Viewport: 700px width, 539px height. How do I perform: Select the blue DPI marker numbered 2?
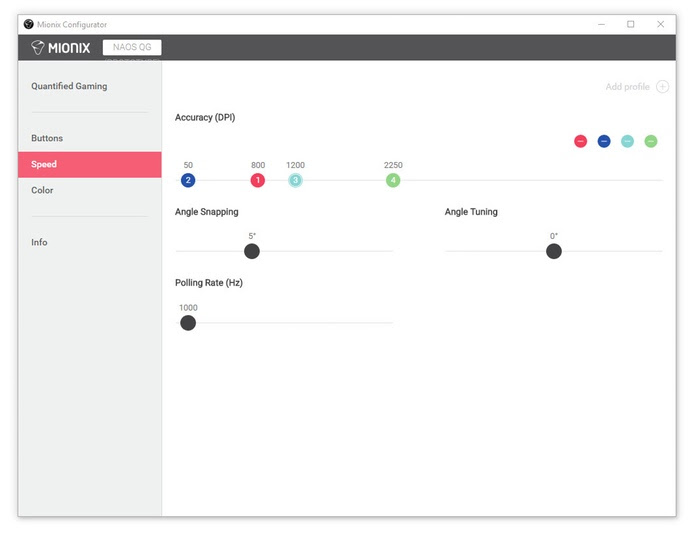coord(188,180)
